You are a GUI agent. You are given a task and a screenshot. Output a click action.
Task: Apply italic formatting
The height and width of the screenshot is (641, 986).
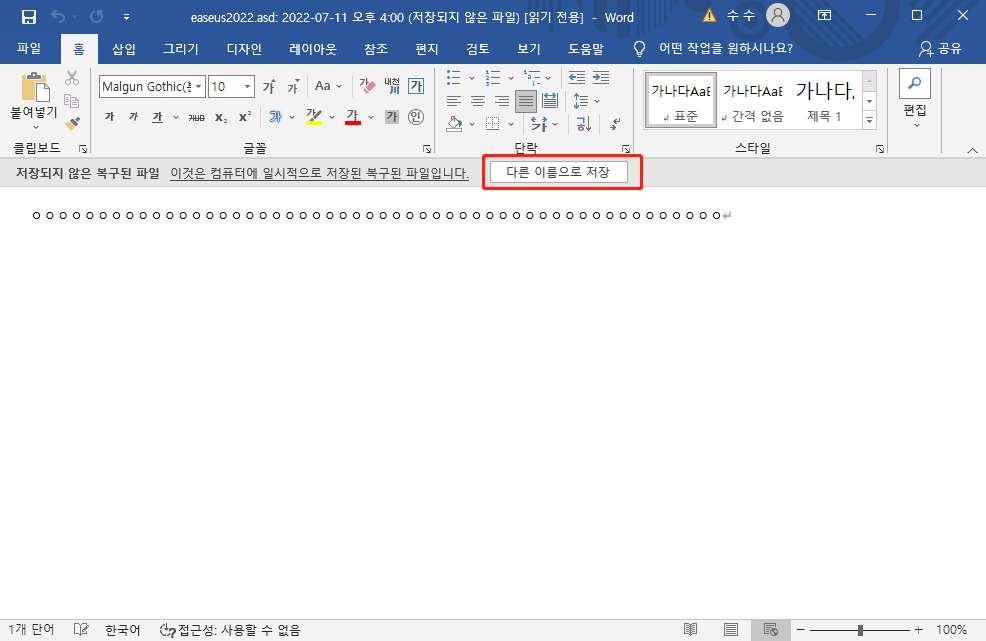click(132, 116)
